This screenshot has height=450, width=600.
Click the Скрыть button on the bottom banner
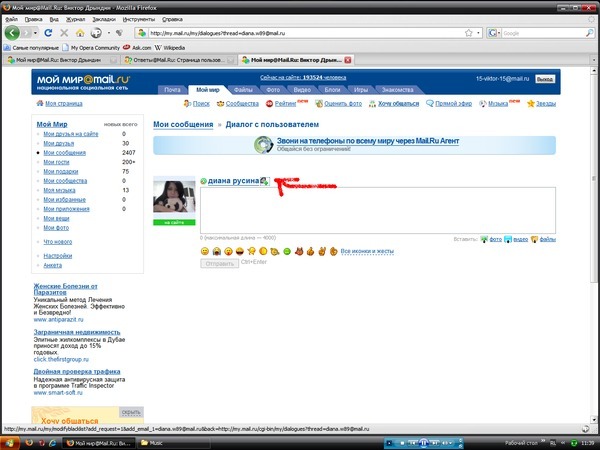tap(131, 412)
